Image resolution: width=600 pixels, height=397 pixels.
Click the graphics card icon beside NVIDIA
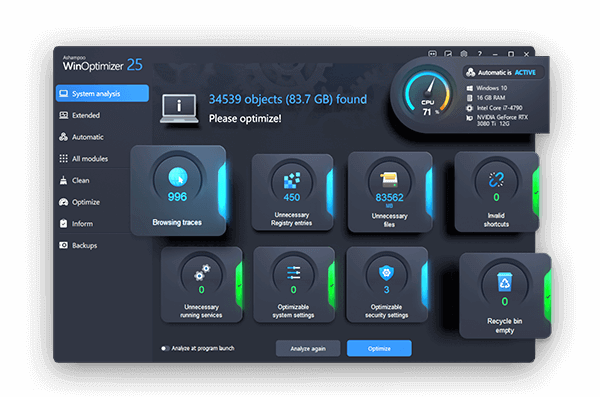[470, 118]
